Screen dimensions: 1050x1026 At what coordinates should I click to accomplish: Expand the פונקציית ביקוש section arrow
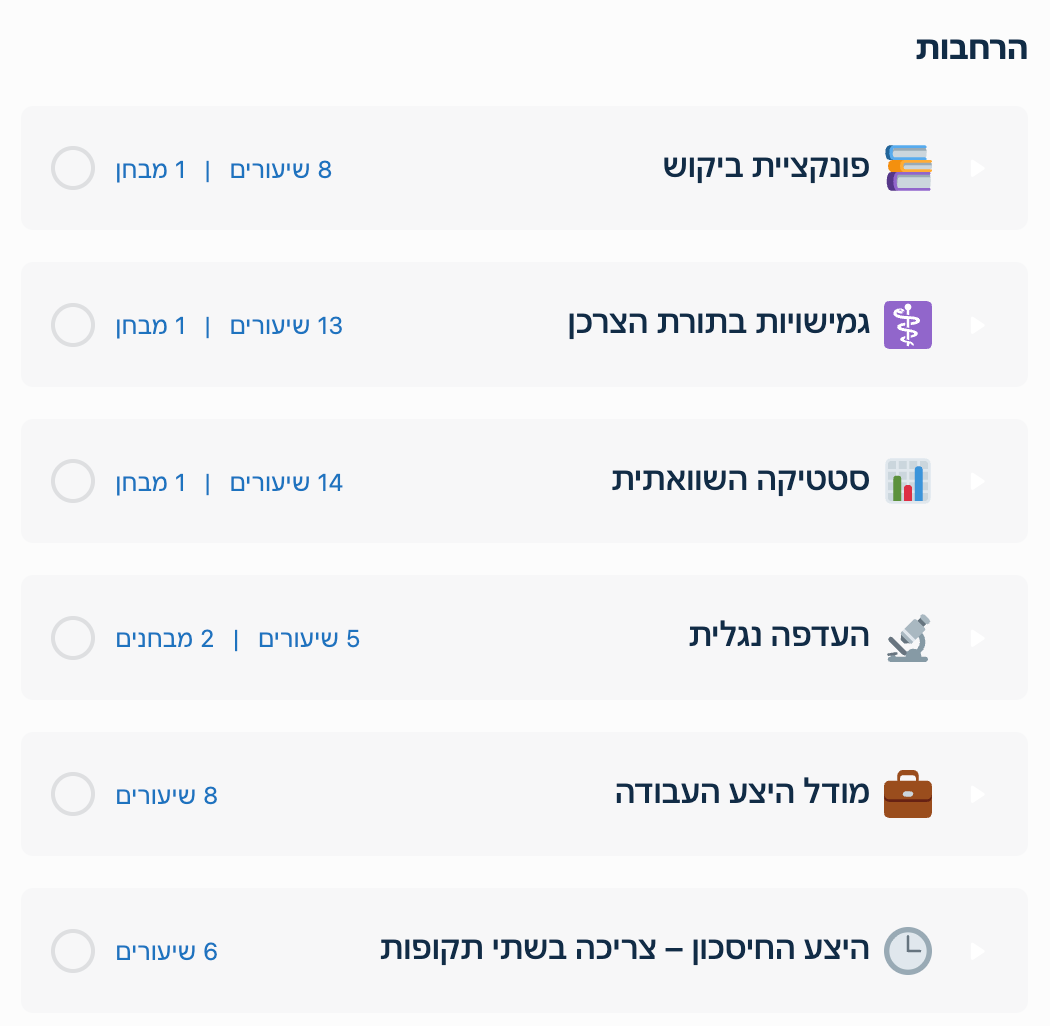pyautogui.click(x=978, y=168)
